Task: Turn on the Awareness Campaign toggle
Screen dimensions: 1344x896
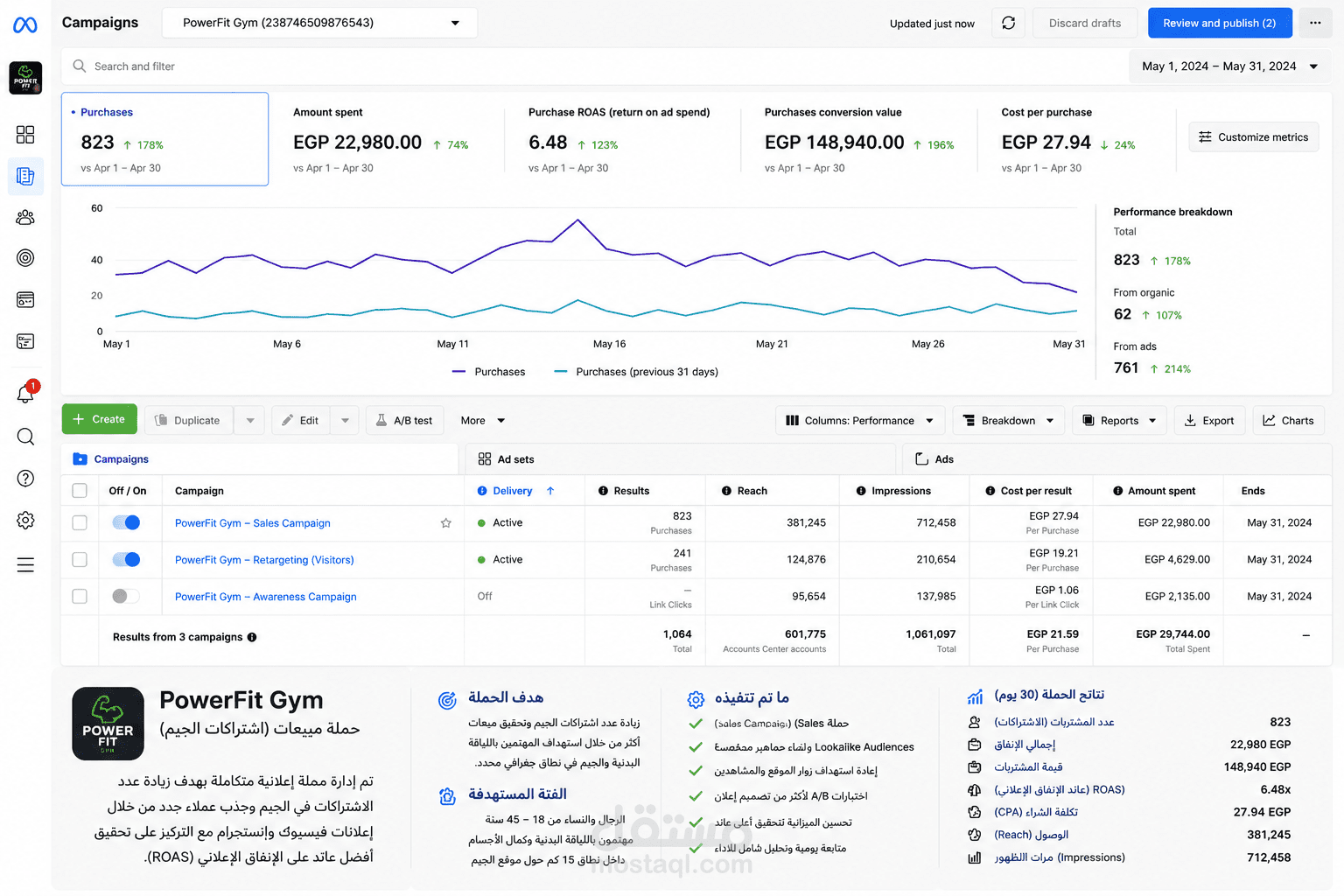Action: click(126, 596)
